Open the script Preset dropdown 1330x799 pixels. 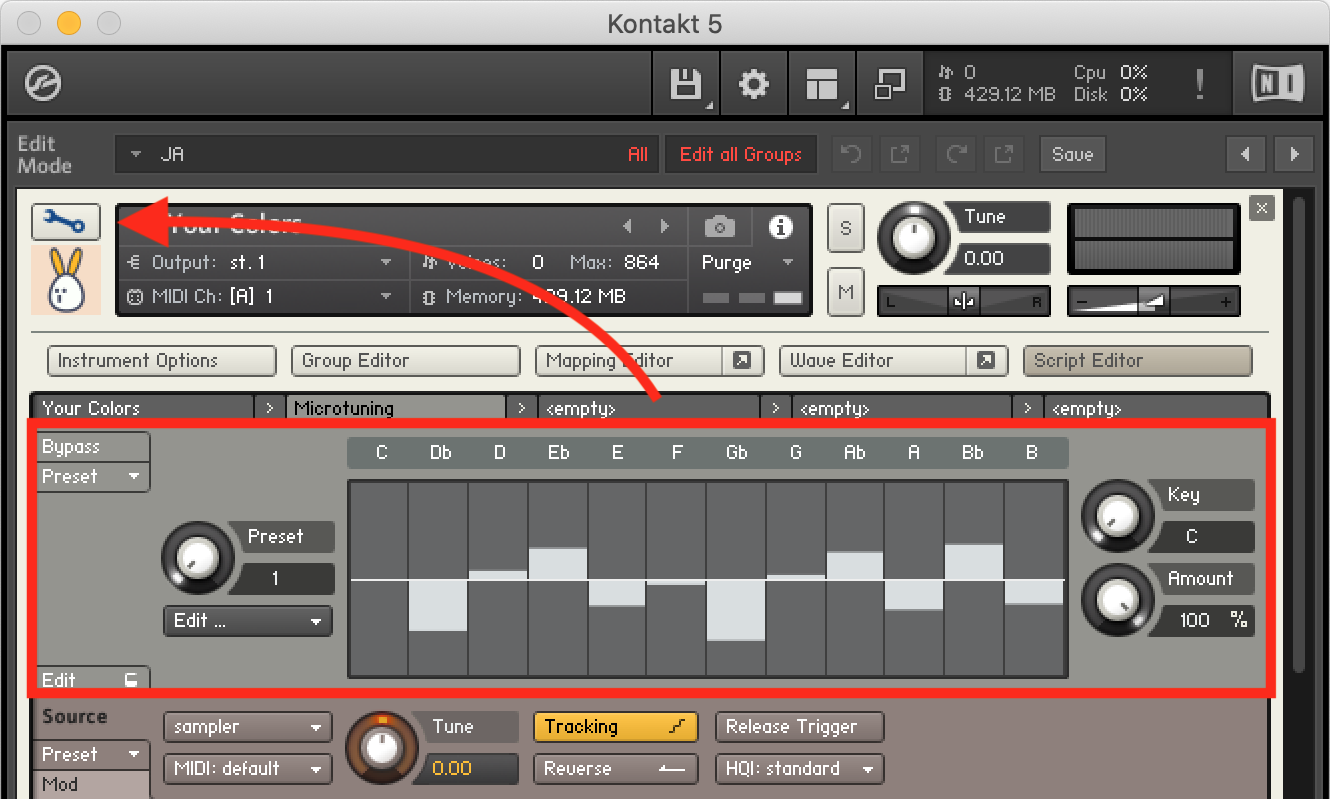pyautogui.click(x=93, y=477)
